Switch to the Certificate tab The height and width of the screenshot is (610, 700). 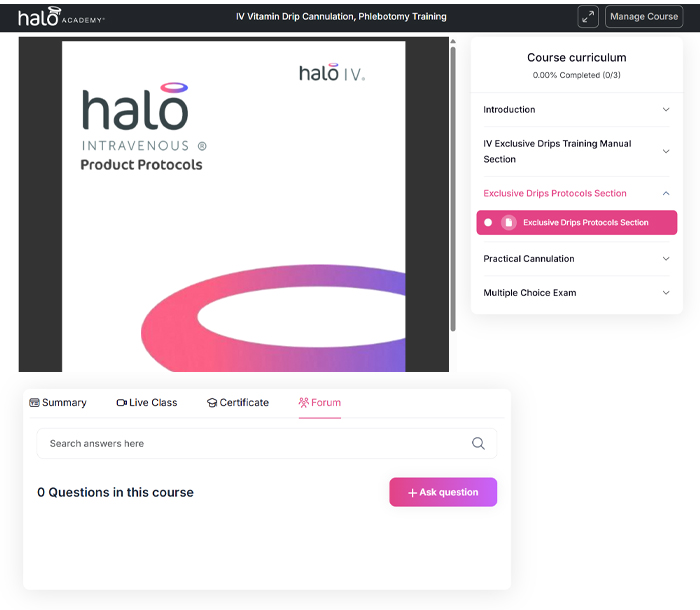pyautogui.click(x=238, y=403)
